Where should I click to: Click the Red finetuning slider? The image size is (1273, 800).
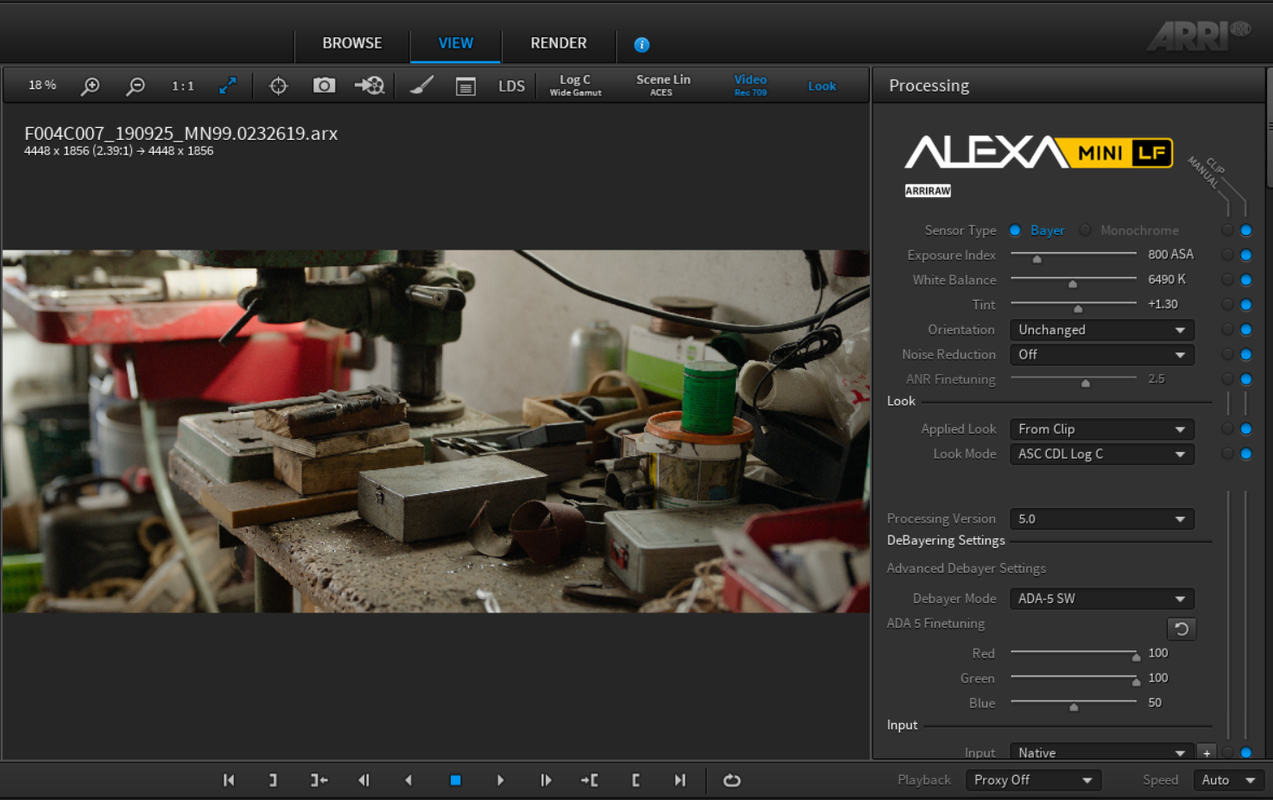(1073, 653)
